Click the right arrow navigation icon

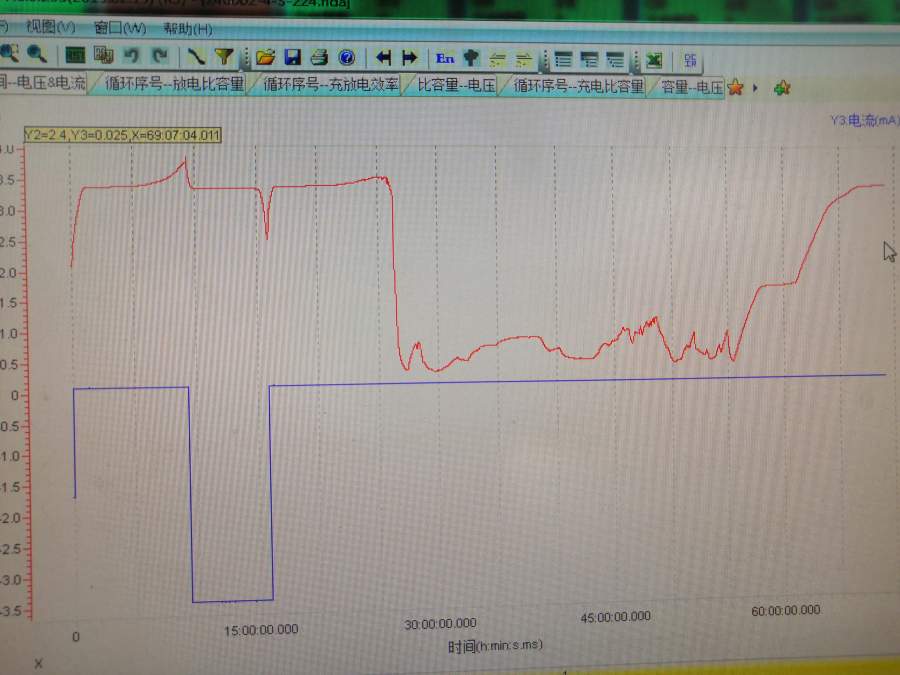point(409,58)
